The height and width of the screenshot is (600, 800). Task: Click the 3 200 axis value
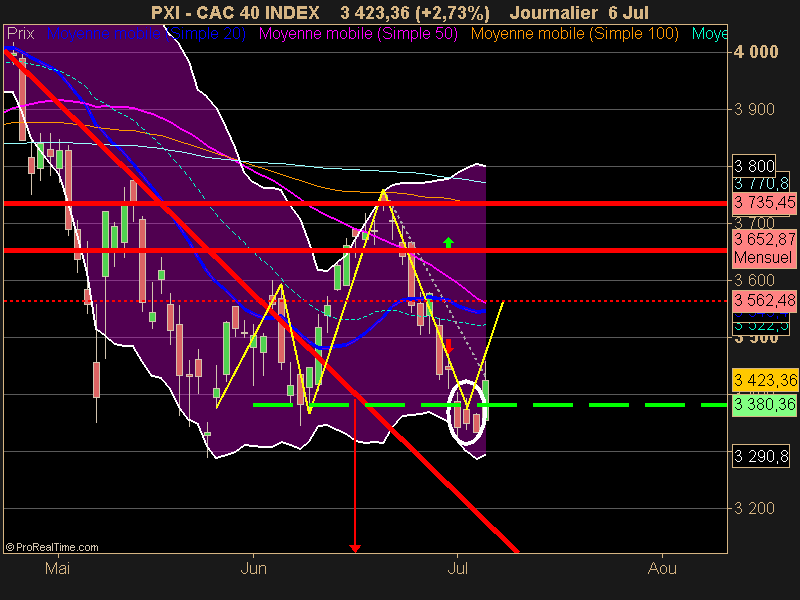[x=754, y=508]
